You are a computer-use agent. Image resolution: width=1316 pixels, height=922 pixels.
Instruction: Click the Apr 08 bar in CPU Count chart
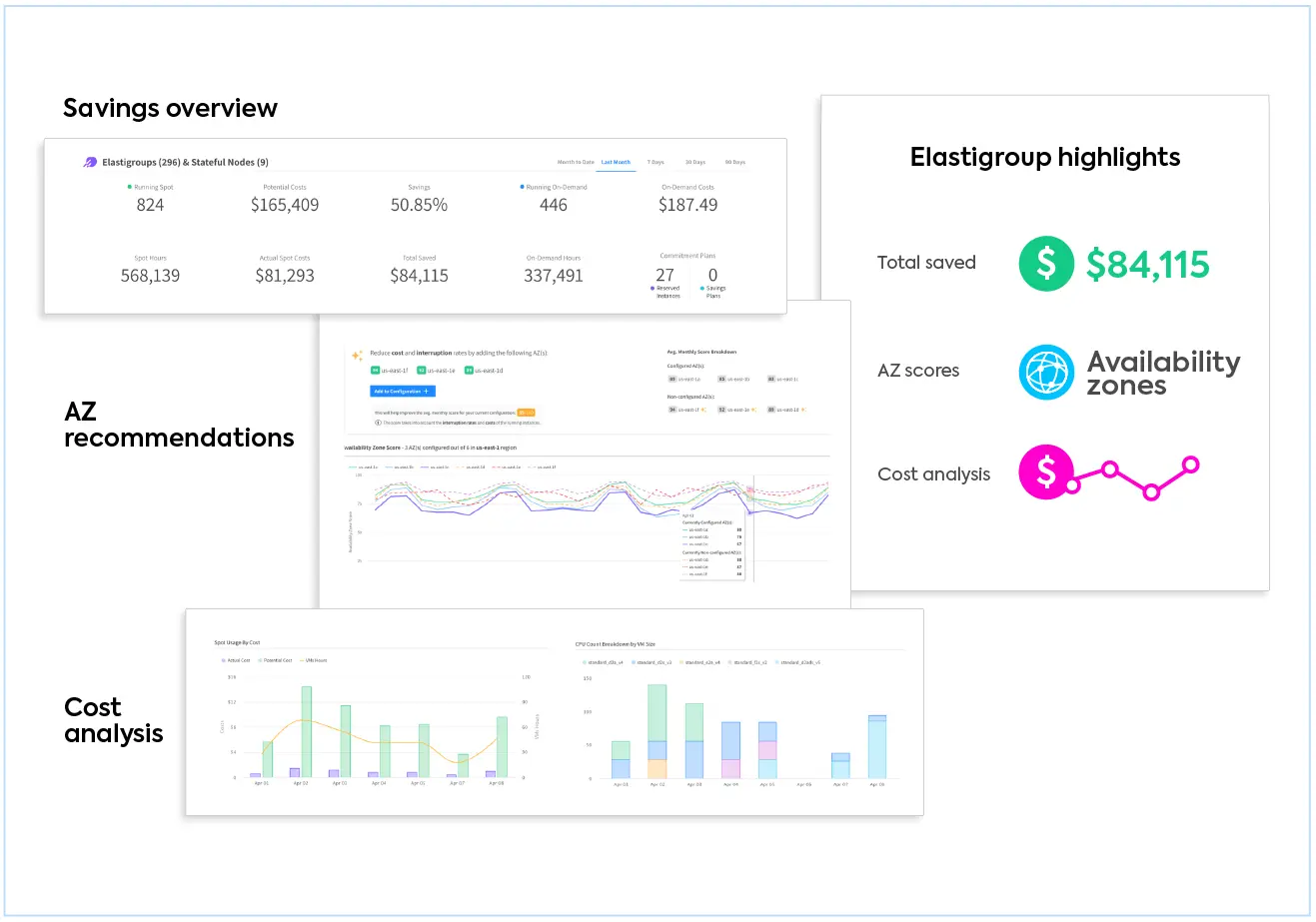pyautogui.click(x=876, y=747)
